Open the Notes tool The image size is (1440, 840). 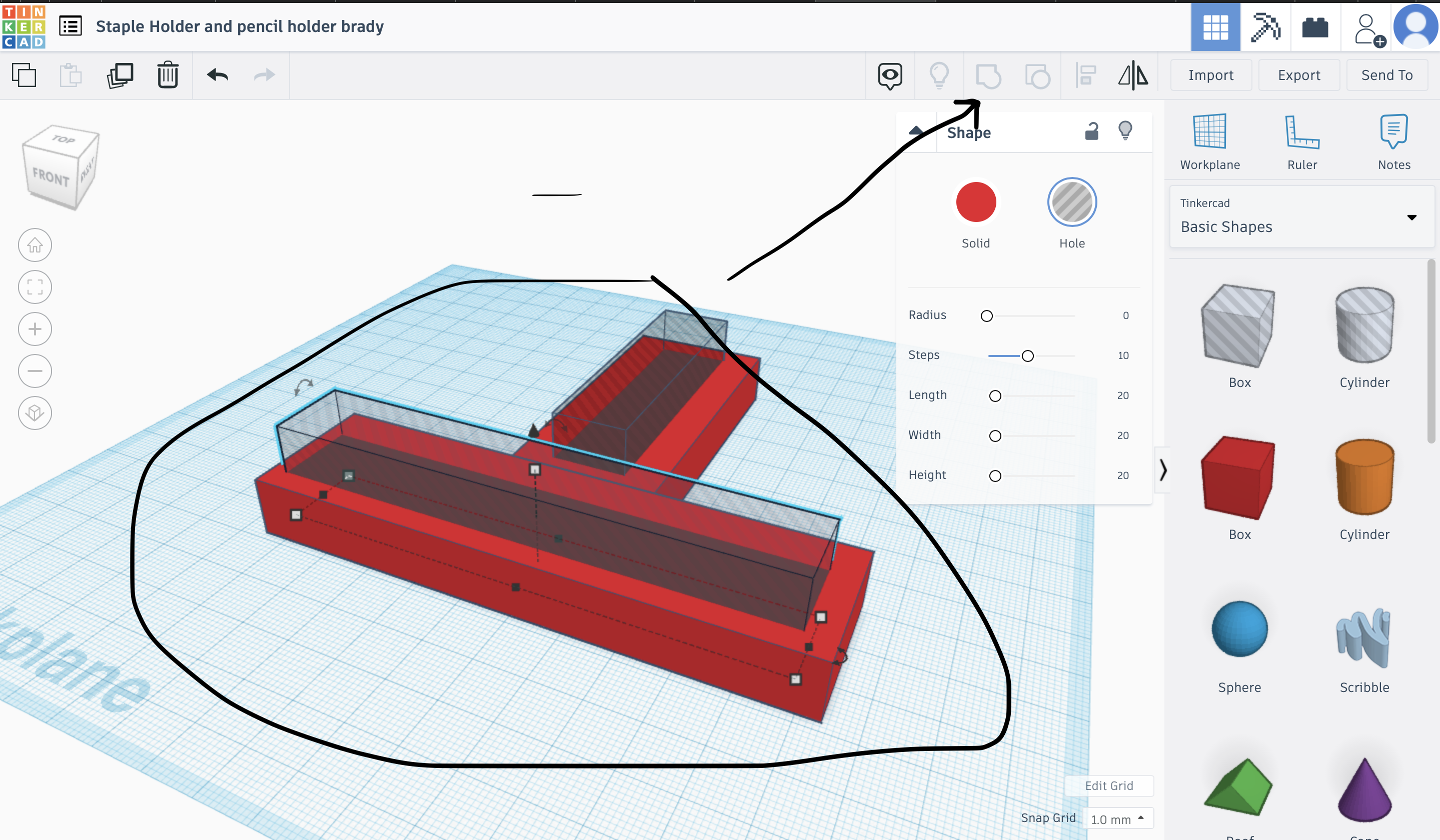click(1393, 141)
